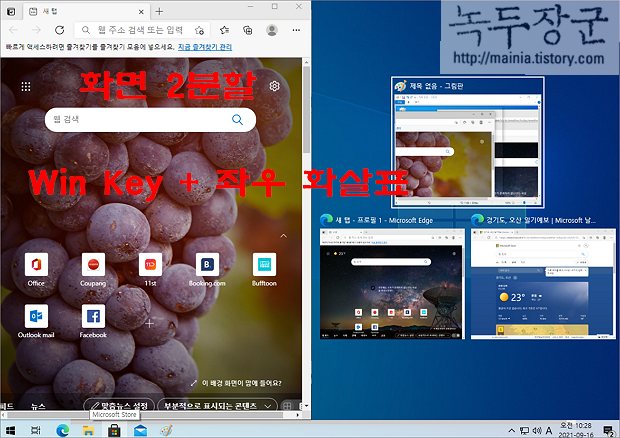Open the Edge profile avatar
620x438 pixels.
pos(272,30)
